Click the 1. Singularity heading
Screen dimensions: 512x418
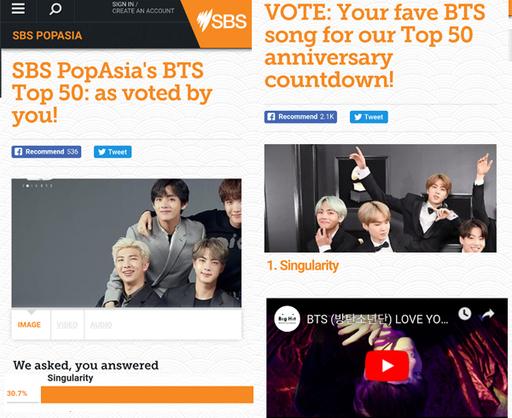tap(303, 266)
